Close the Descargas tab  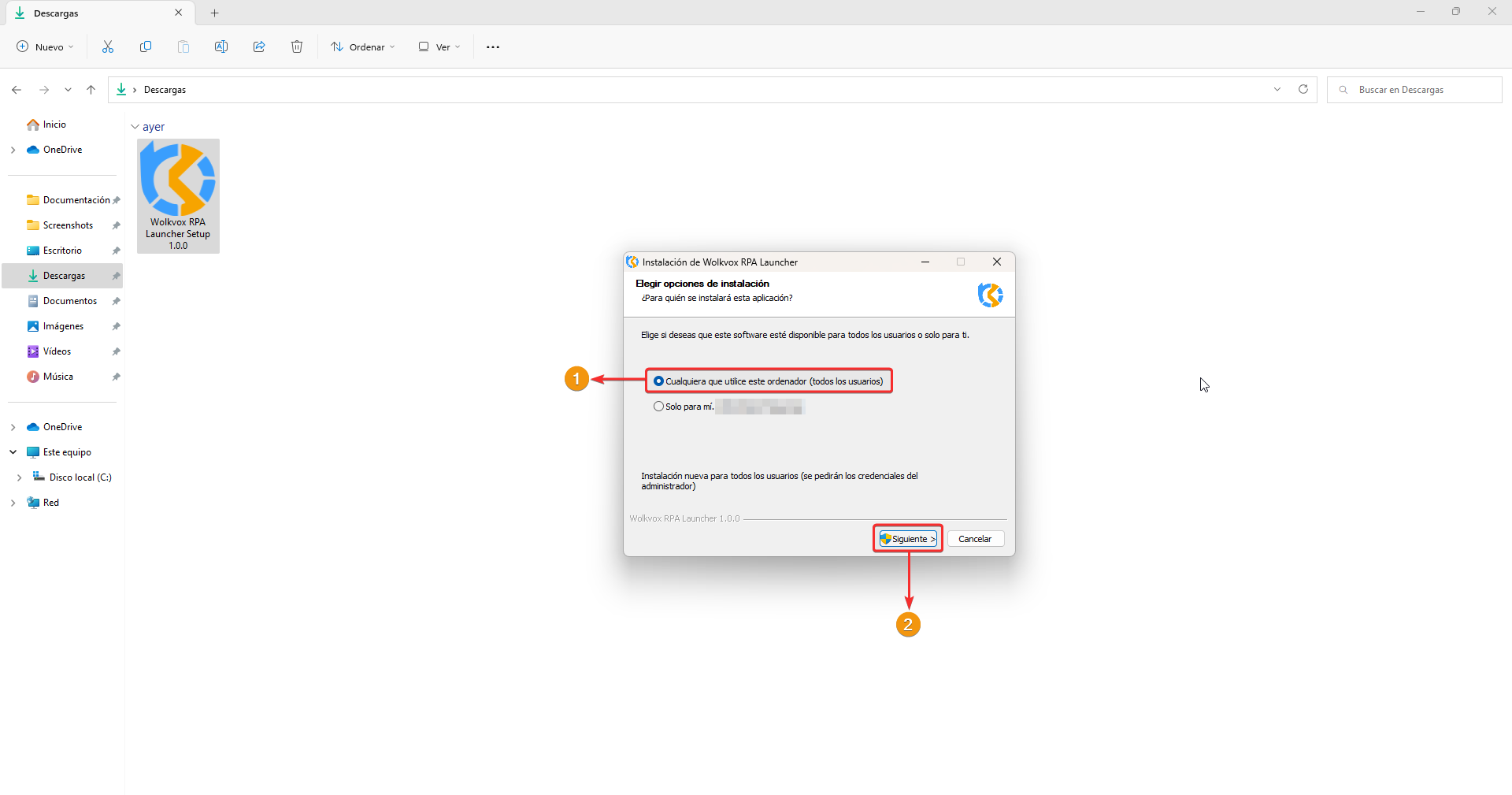coord(179,13)
